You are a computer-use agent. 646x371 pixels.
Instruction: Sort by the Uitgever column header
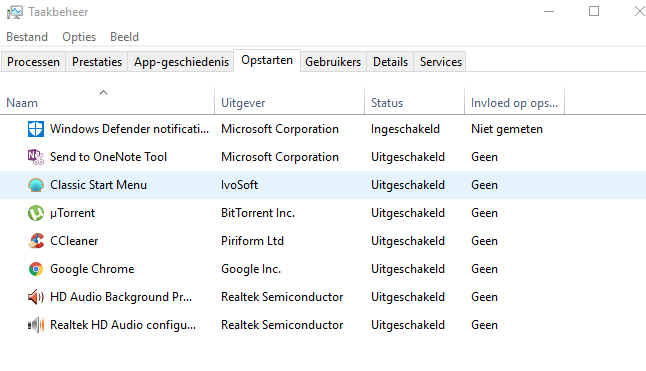coord(290,103)
